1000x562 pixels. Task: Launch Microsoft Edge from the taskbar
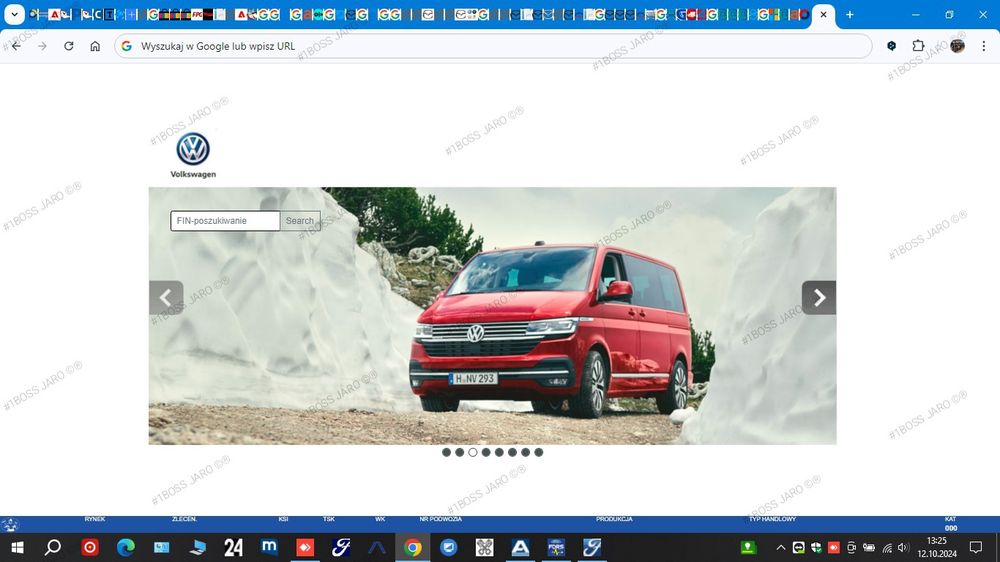[126, 547]
